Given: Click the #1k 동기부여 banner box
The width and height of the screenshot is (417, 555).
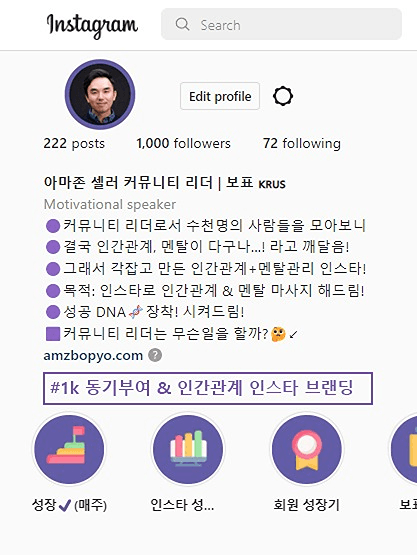Looking at the screenshot, I should [208, 388].
